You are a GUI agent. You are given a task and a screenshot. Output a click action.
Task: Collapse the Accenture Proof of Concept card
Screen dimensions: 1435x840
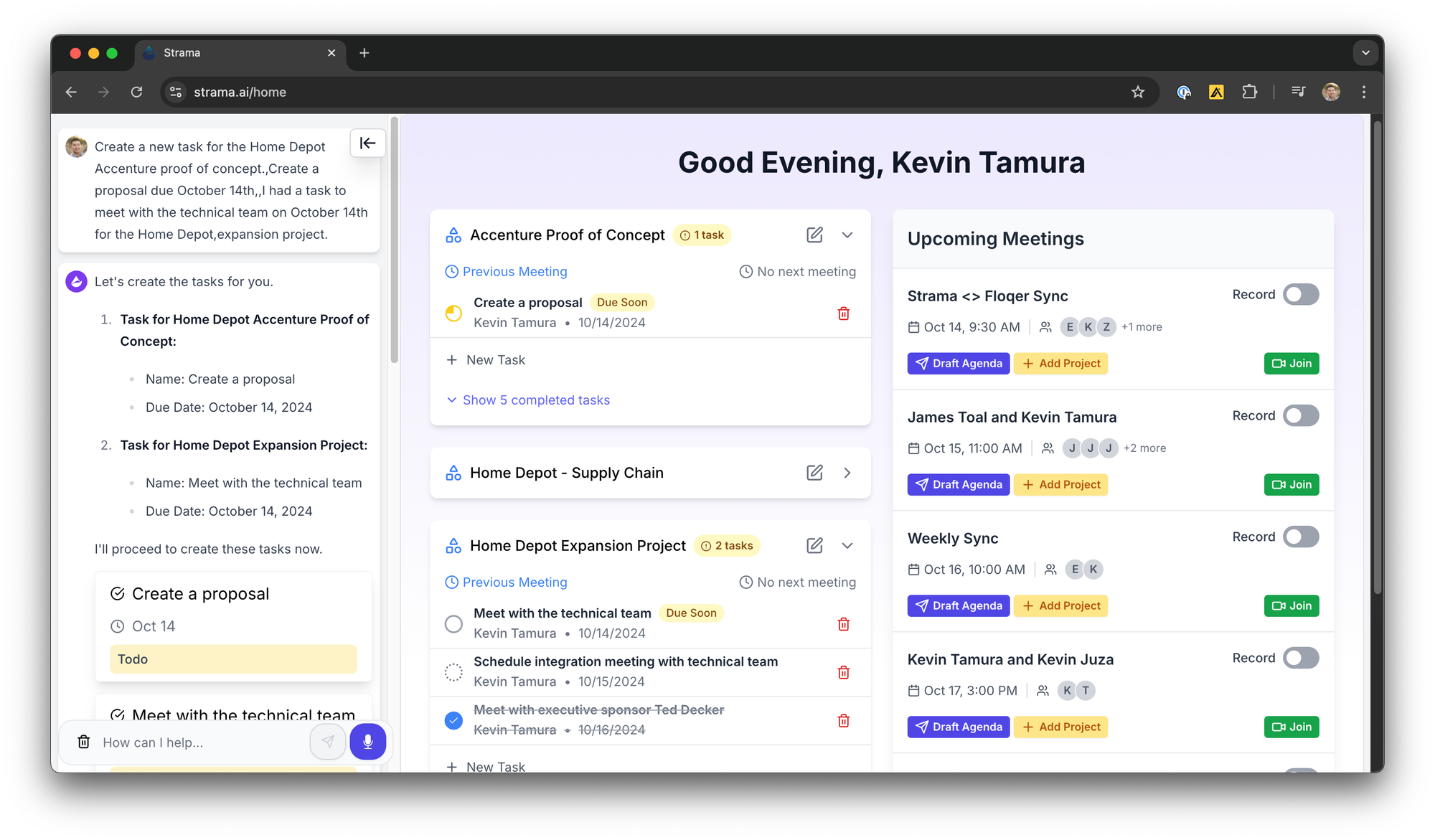[x=847, y=235]
